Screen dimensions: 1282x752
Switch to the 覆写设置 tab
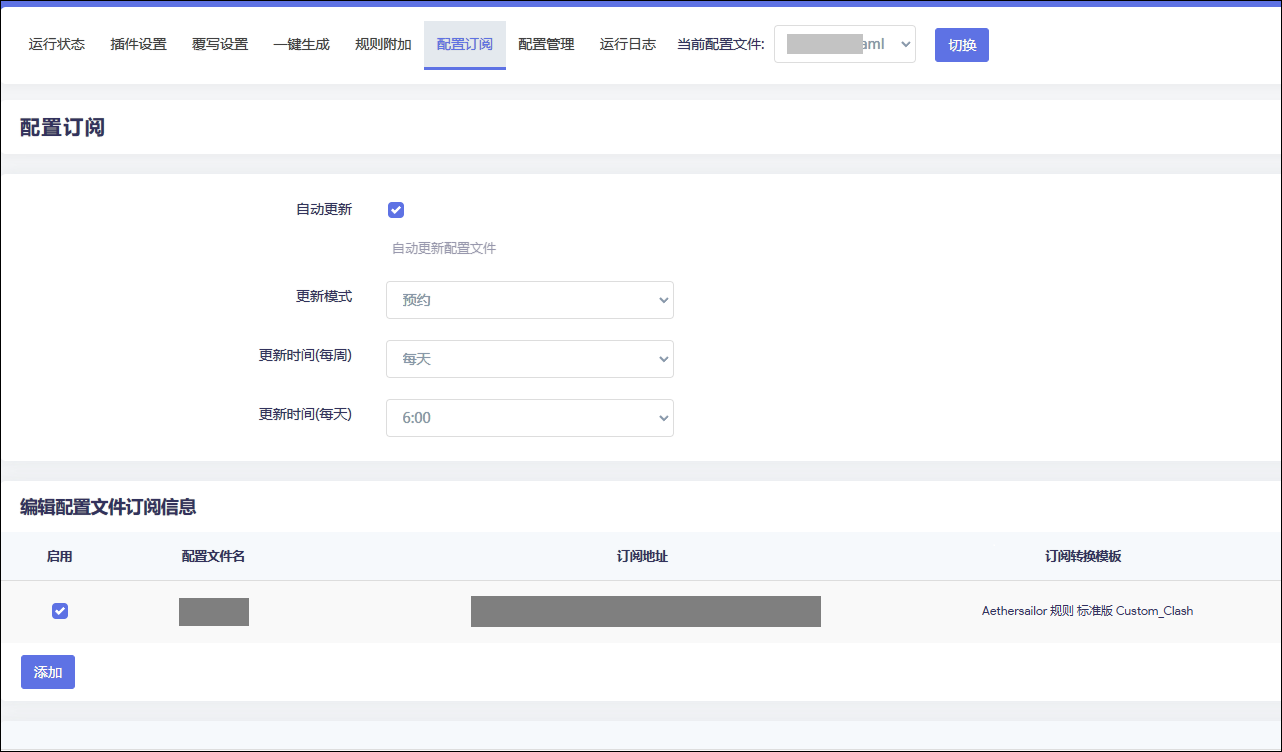(x=219, y=44)
